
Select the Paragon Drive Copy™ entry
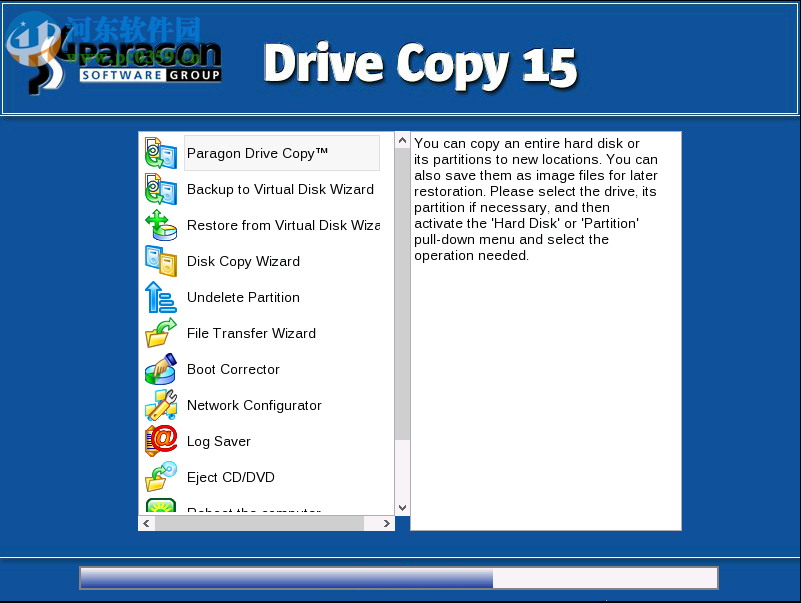point(281,153)
